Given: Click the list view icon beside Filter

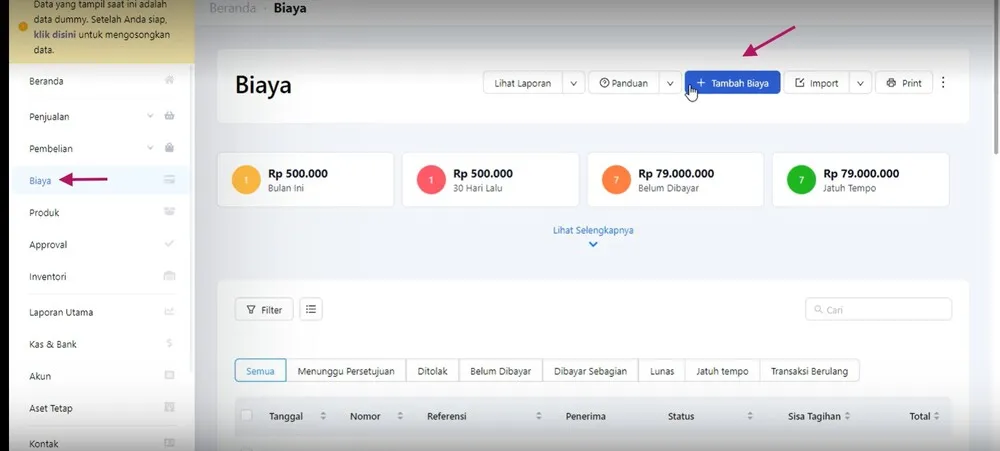Looking at the screenshot, I should click(x=311, y=310).
